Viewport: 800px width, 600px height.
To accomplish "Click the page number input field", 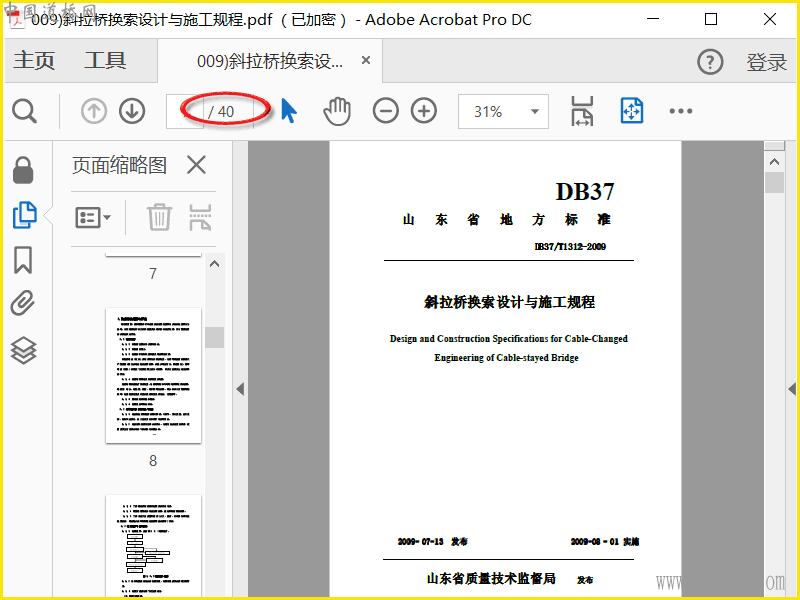I will click(185, 111).
